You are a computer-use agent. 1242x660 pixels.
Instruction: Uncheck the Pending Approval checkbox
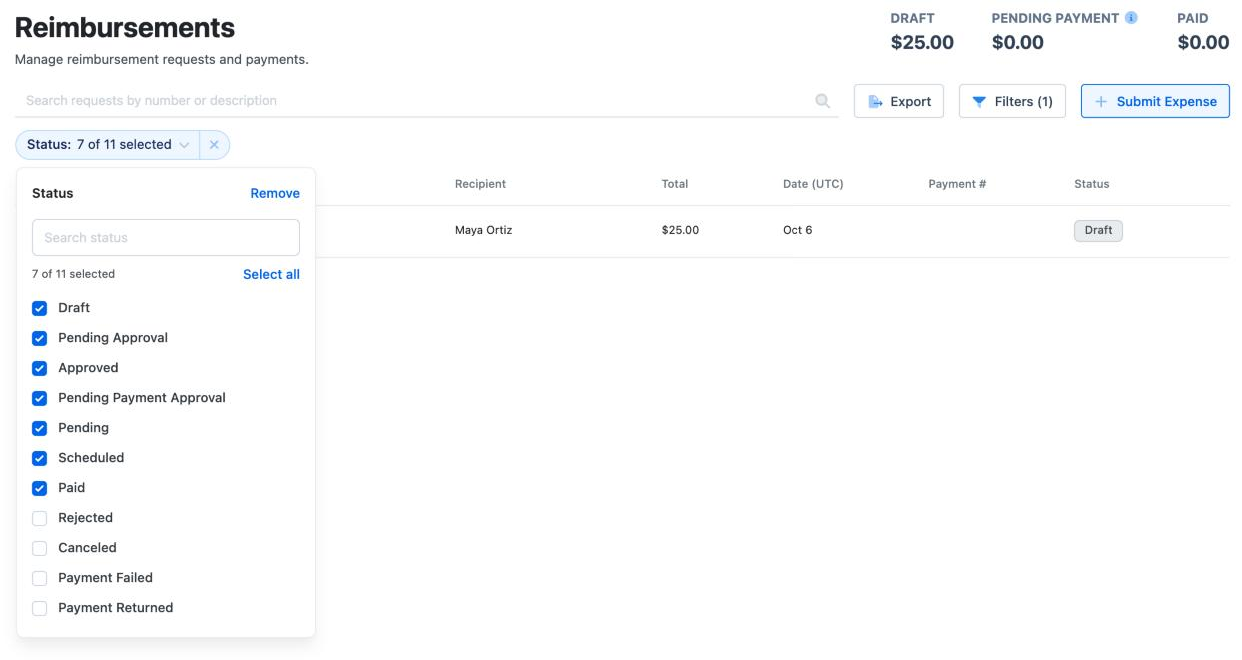point(40,338)
